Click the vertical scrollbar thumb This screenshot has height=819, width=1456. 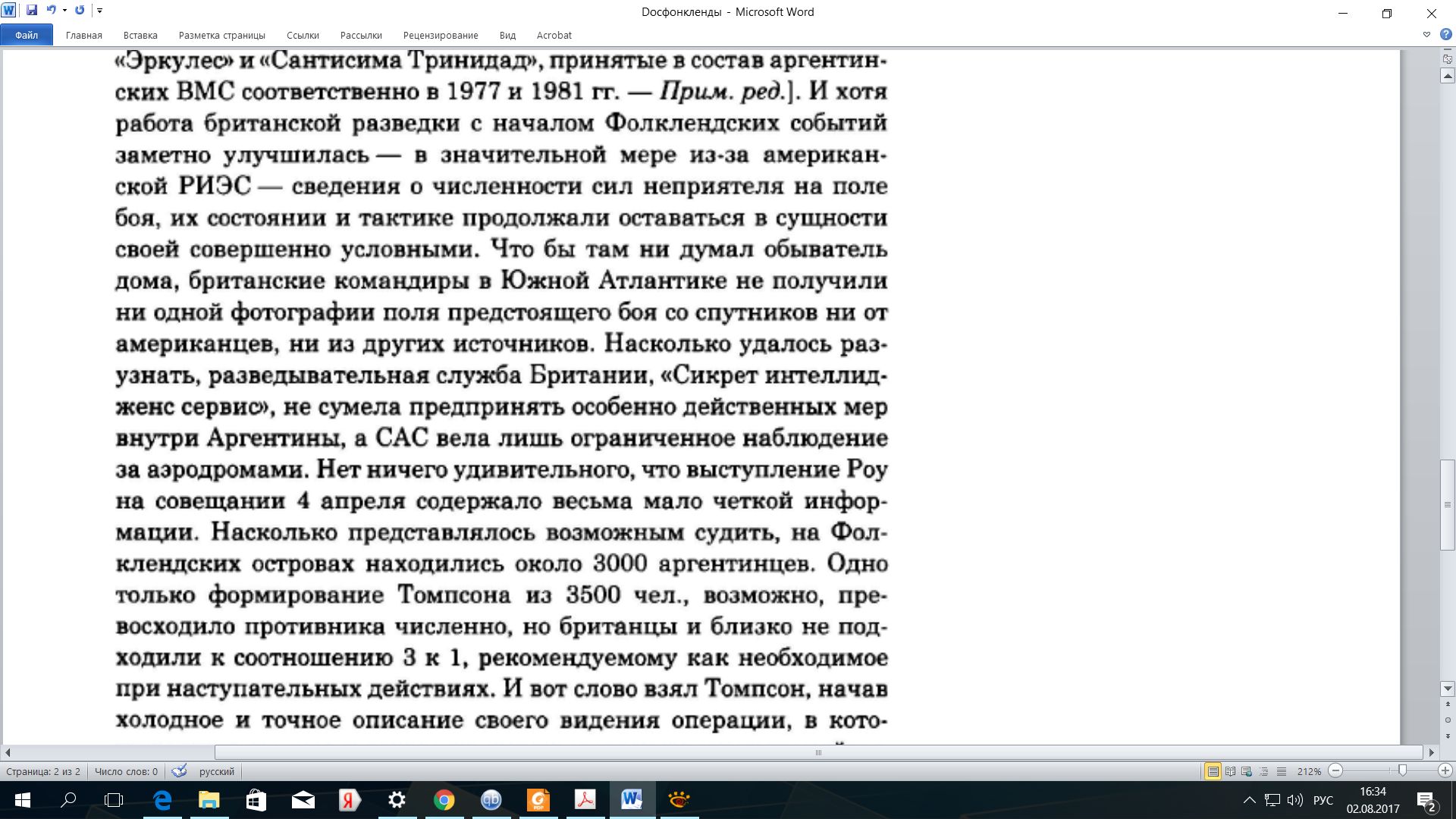1447,504
